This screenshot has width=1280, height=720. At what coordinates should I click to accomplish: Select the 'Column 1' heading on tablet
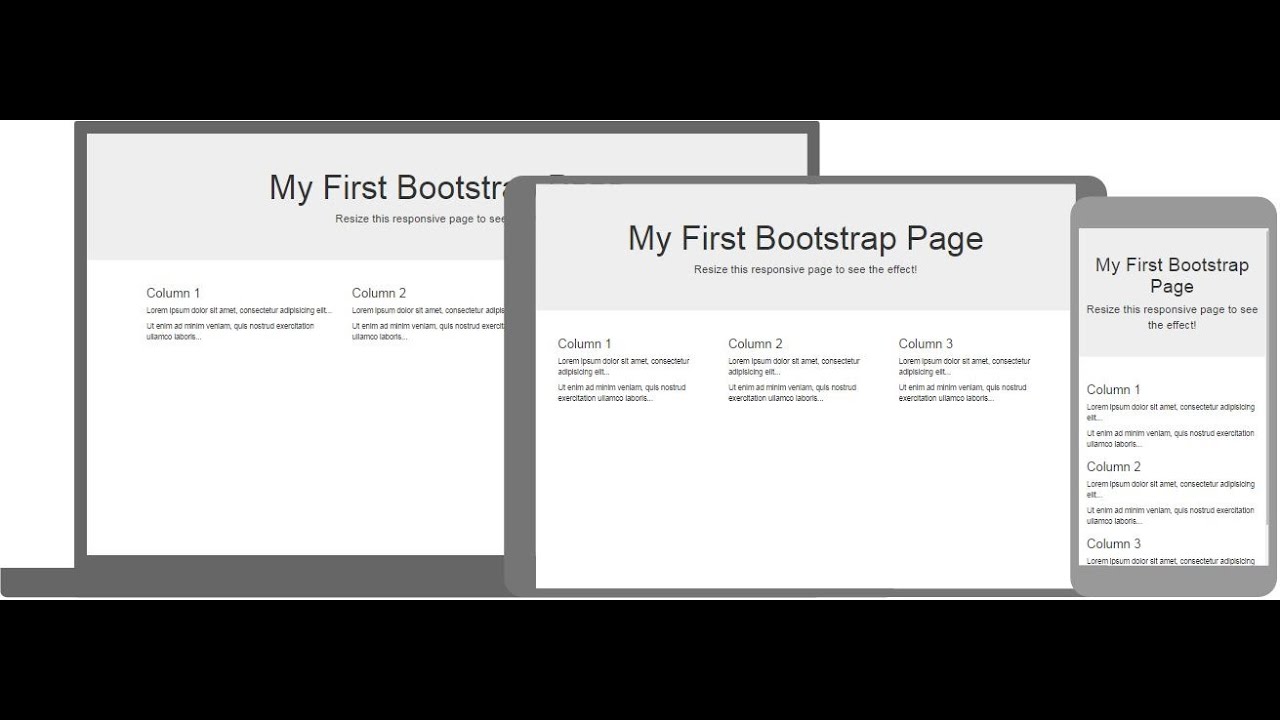(x=585, y=344)
